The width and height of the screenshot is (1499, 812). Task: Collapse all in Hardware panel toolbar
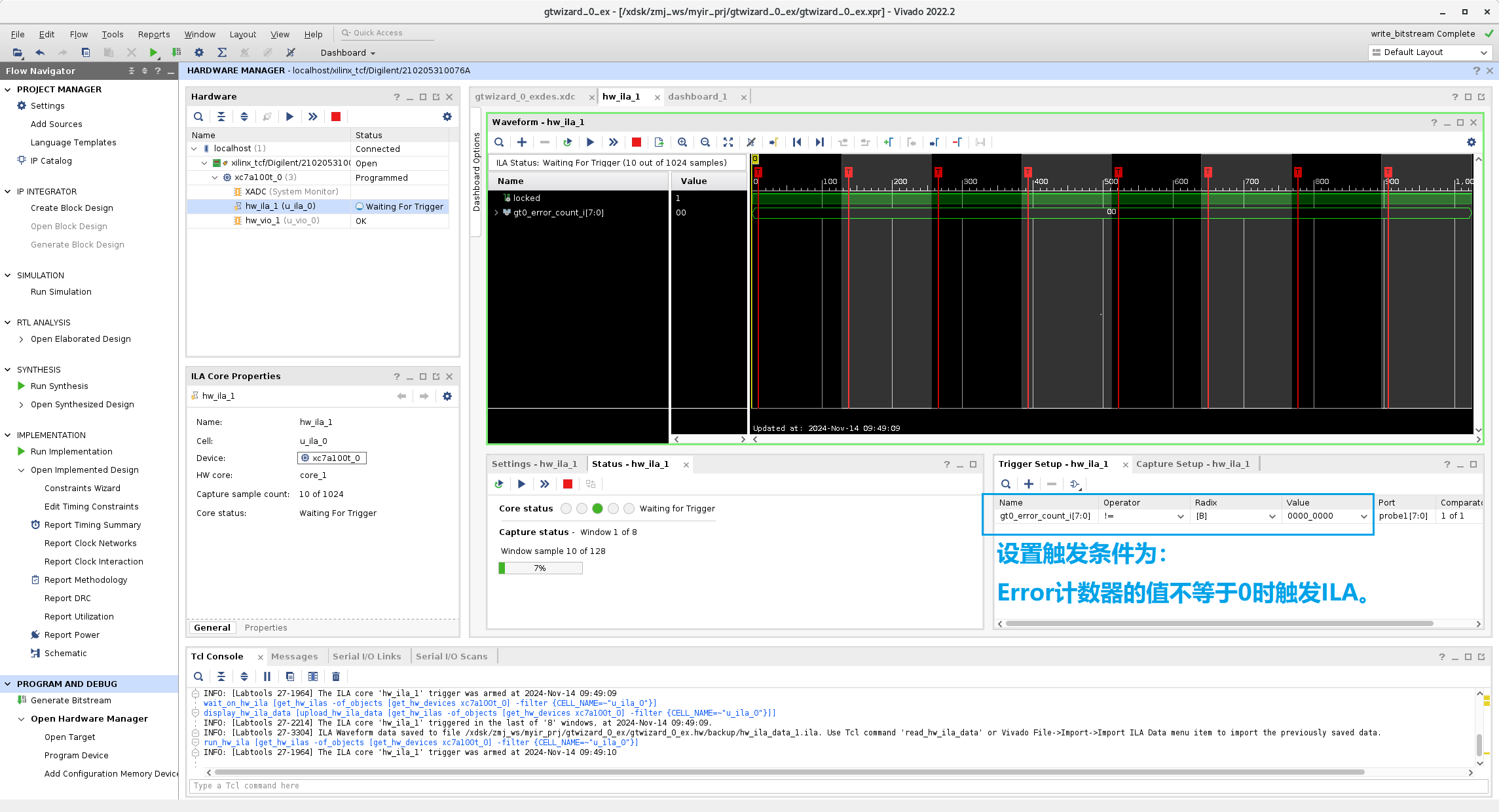pos(221,117)
